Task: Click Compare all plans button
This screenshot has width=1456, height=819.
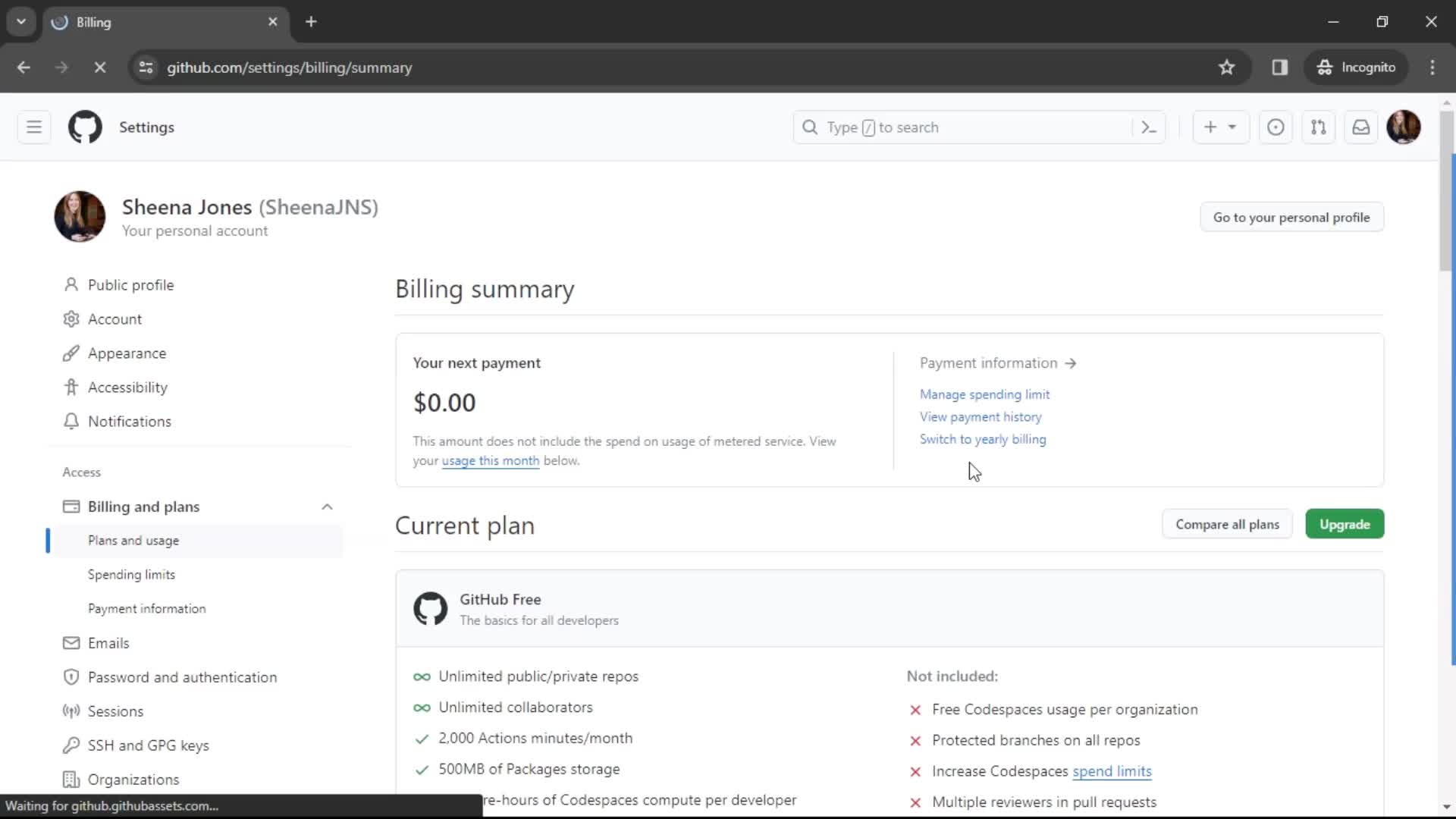Action: tap(1228, 524)
